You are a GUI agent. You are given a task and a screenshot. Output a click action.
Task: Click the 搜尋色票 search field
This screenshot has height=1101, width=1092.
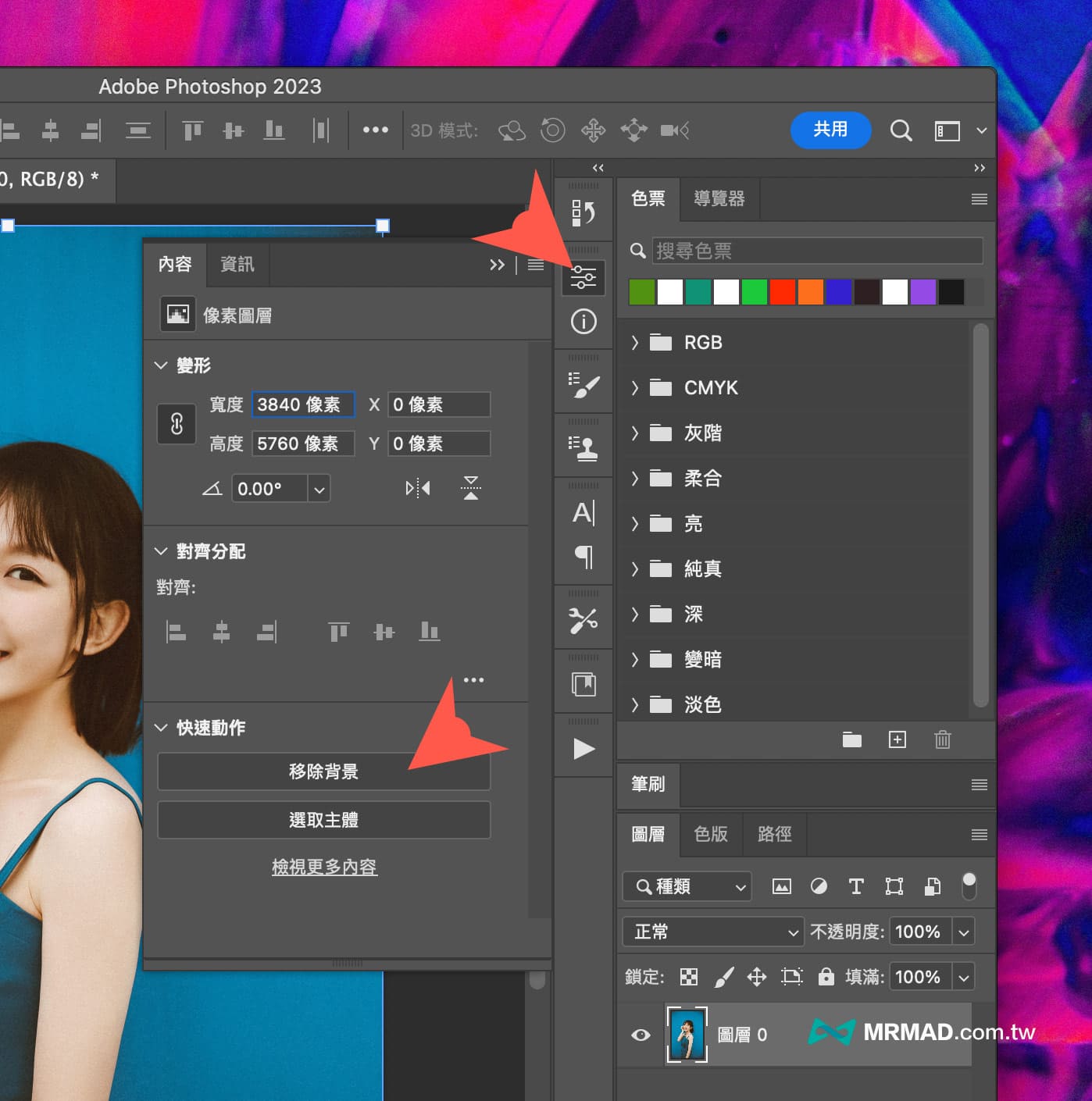[817, 251]
